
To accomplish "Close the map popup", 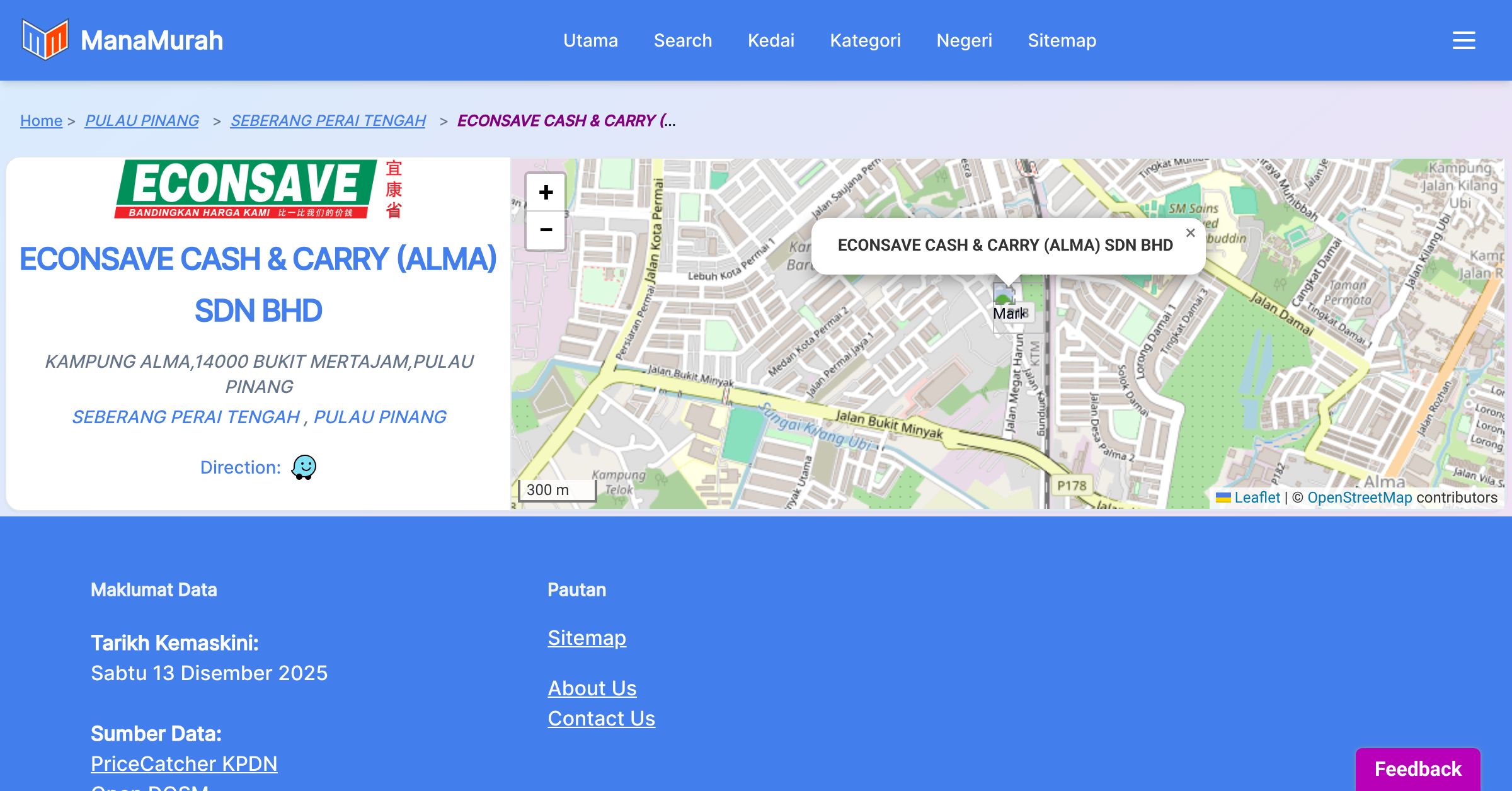I will point(1190,233).
